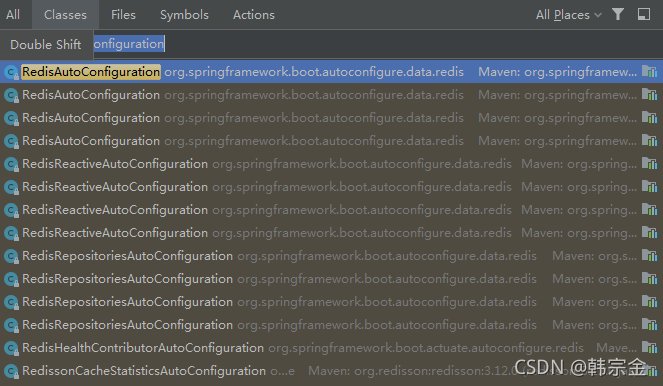Image resolution: width=663 pixels, height=386 pixels.
Task: Open the Files tab
Action: (123, 15)
